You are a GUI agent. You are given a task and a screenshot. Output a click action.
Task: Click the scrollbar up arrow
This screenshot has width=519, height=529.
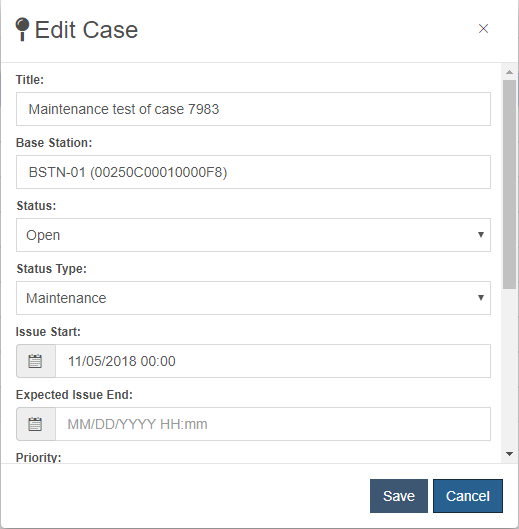(509, 72)
